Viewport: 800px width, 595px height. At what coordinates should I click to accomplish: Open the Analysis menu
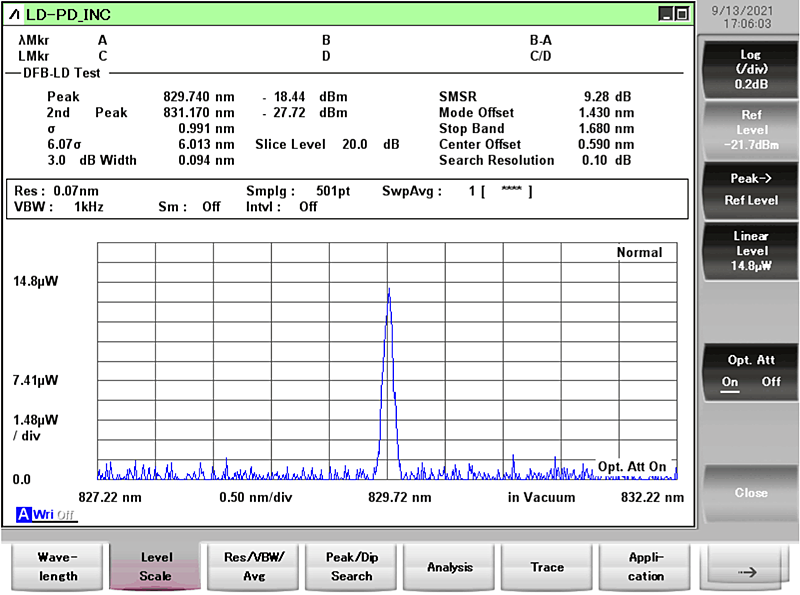449,566
